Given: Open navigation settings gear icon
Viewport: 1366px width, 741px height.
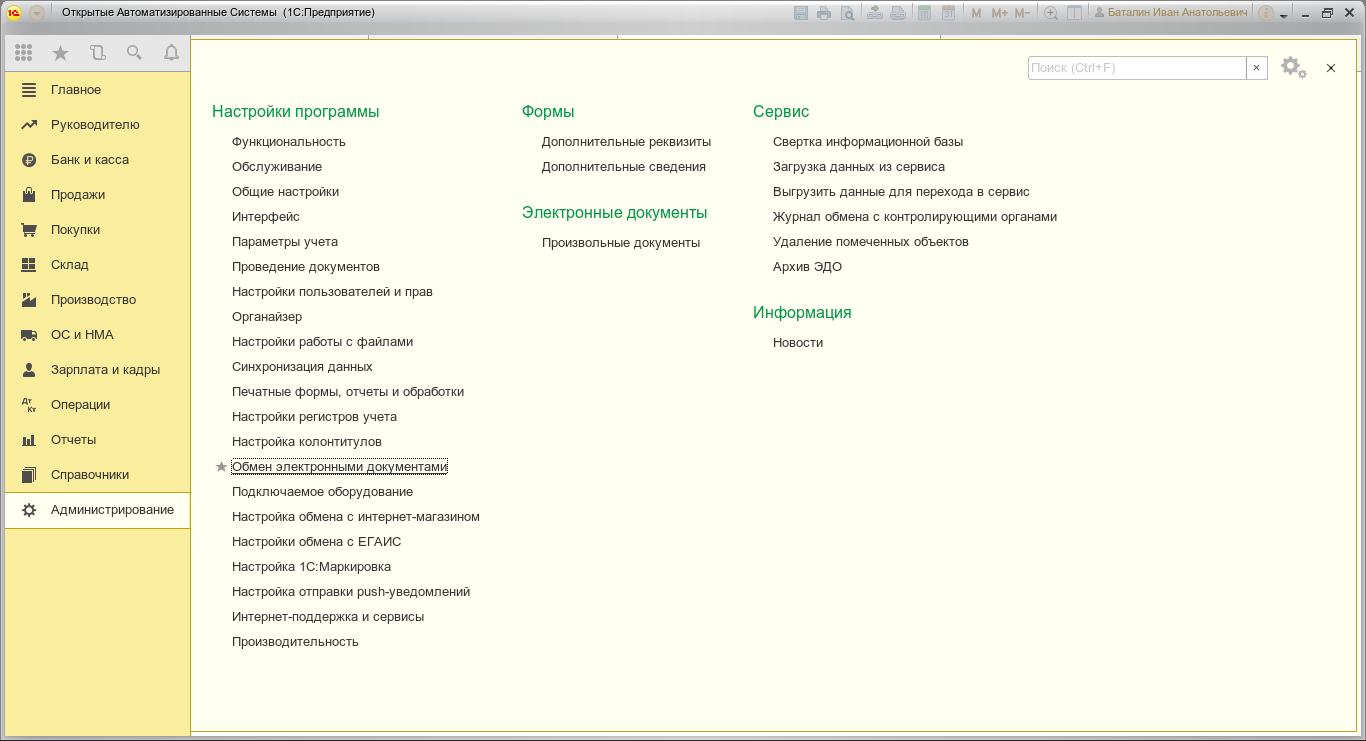Looking at the screenshot, I should [1294, 68].
